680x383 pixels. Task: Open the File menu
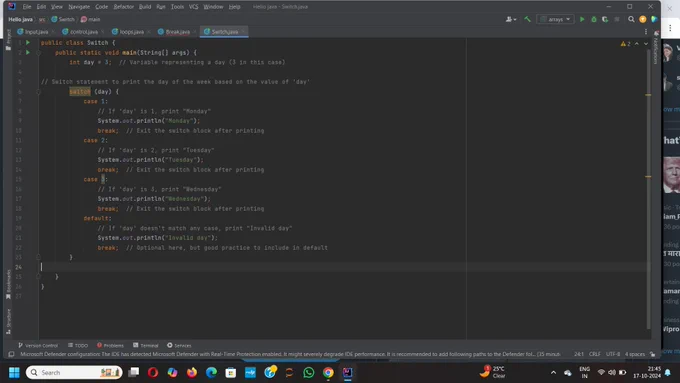pos(27,7)
